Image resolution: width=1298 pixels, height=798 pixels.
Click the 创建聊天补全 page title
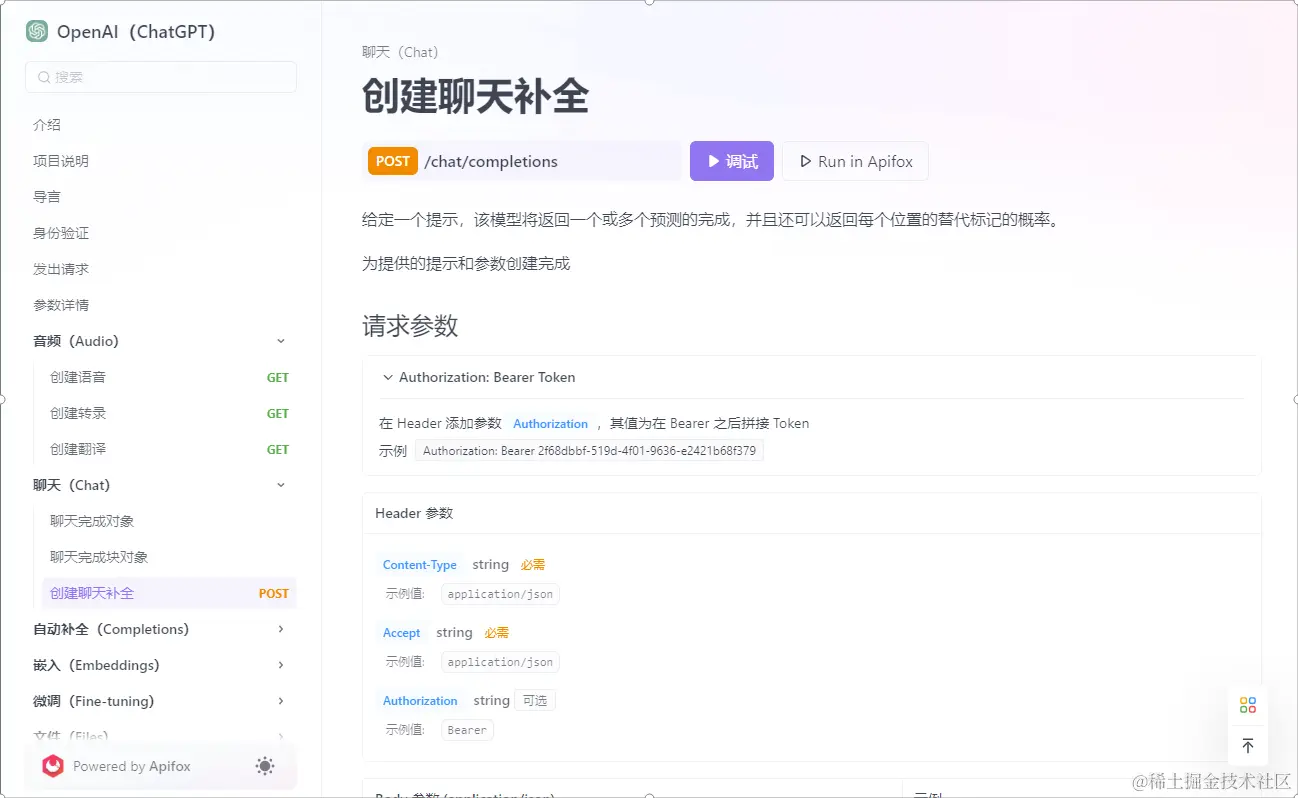point(476,97)
